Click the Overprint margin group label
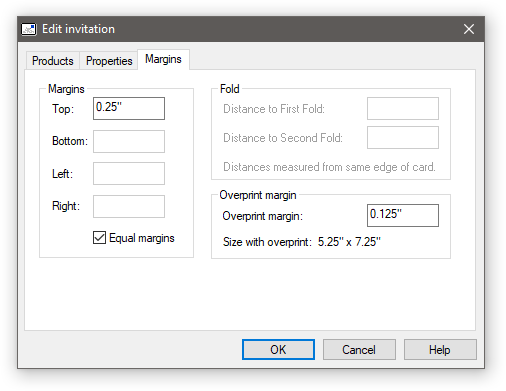 pos(258,195)
